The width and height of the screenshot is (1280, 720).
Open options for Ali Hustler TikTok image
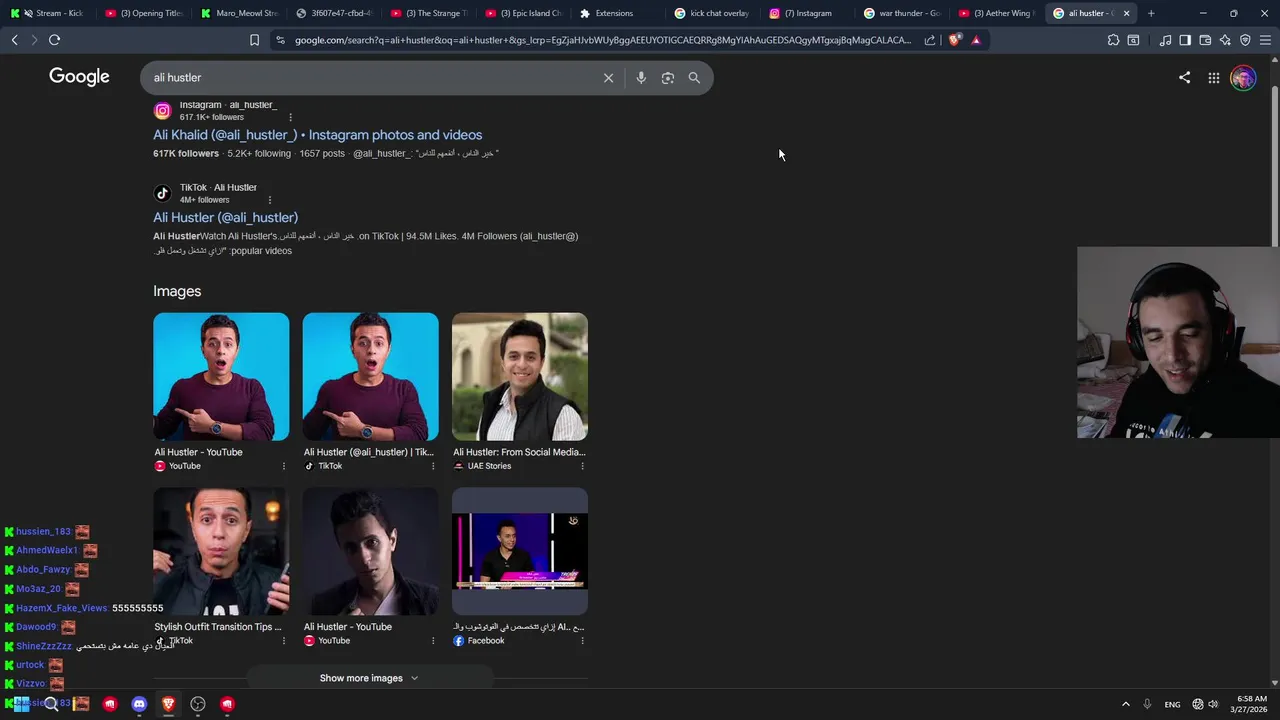click(433, 466)
